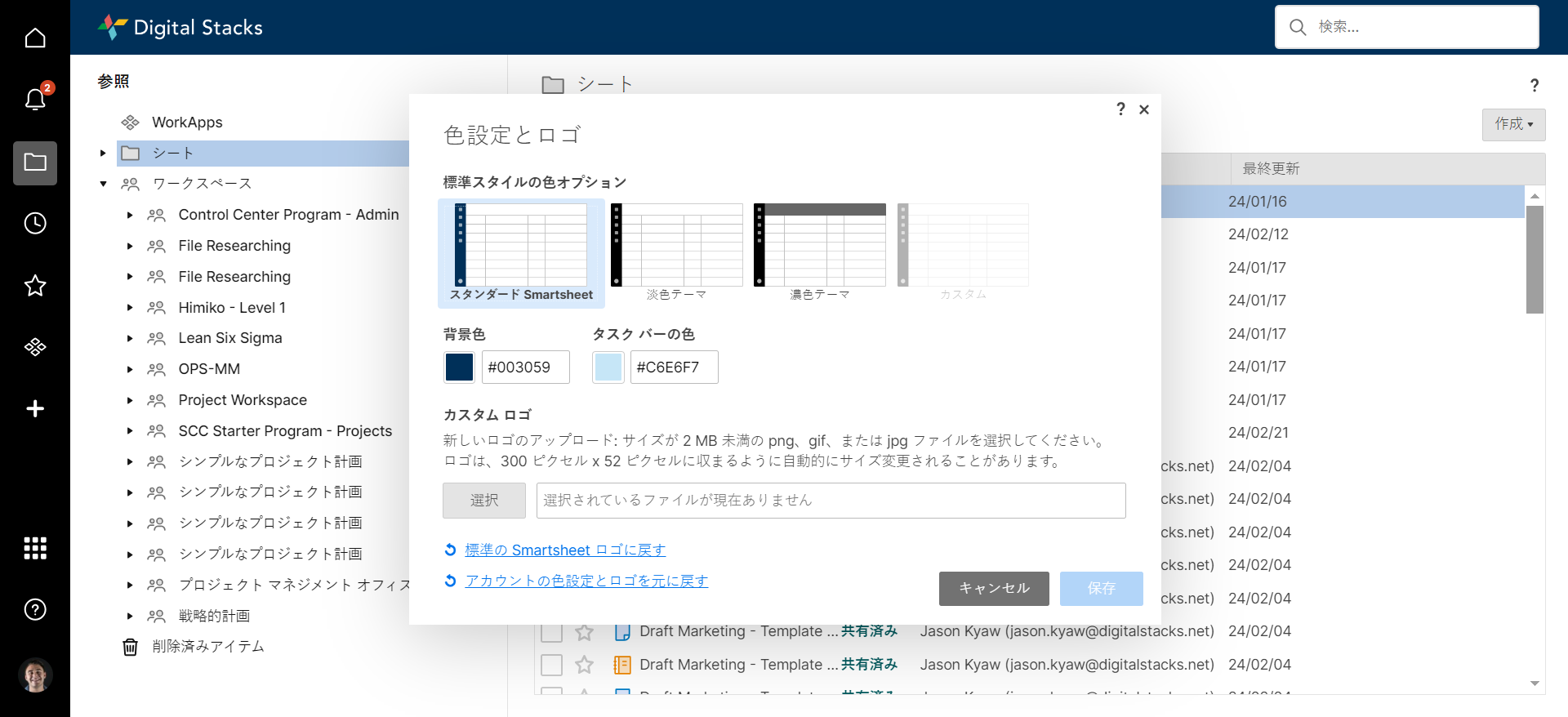The width and height of the screenshot is (1568, 717).
Task: Expand the Himiko - Level 1 workspace
Action: pos(129,308)
